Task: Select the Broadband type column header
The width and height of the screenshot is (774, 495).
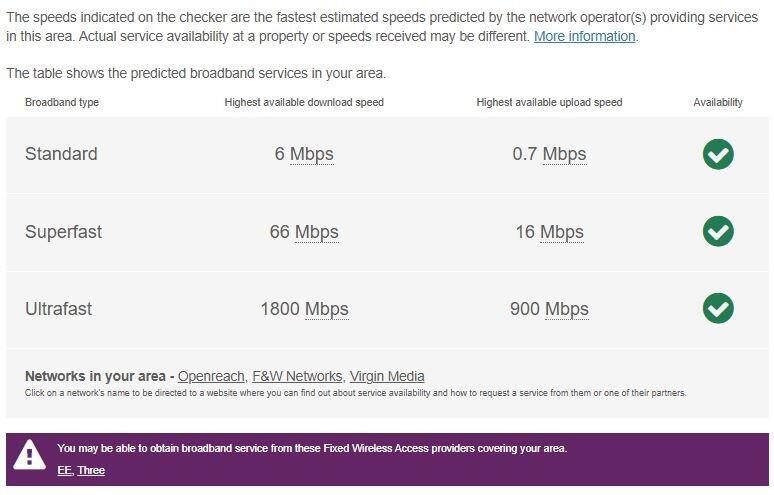Action: pos(62,102)
